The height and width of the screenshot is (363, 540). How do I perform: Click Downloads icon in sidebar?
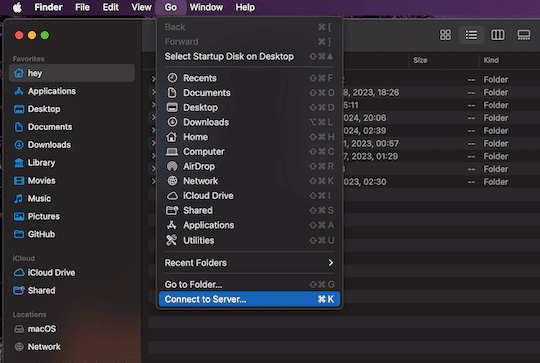click(19, 145)
